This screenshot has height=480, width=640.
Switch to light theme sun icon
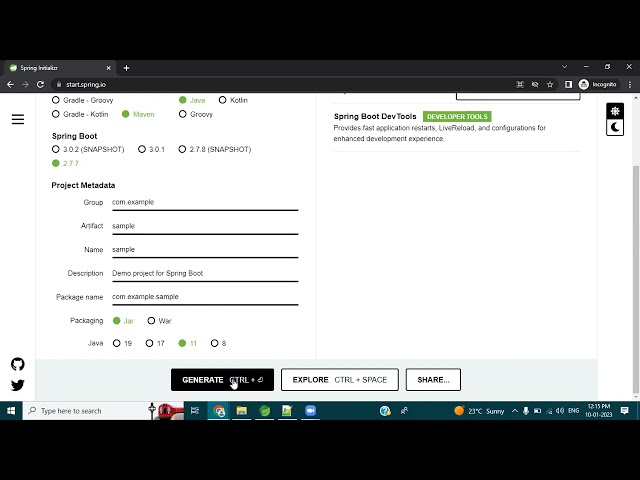coord(615,111)
